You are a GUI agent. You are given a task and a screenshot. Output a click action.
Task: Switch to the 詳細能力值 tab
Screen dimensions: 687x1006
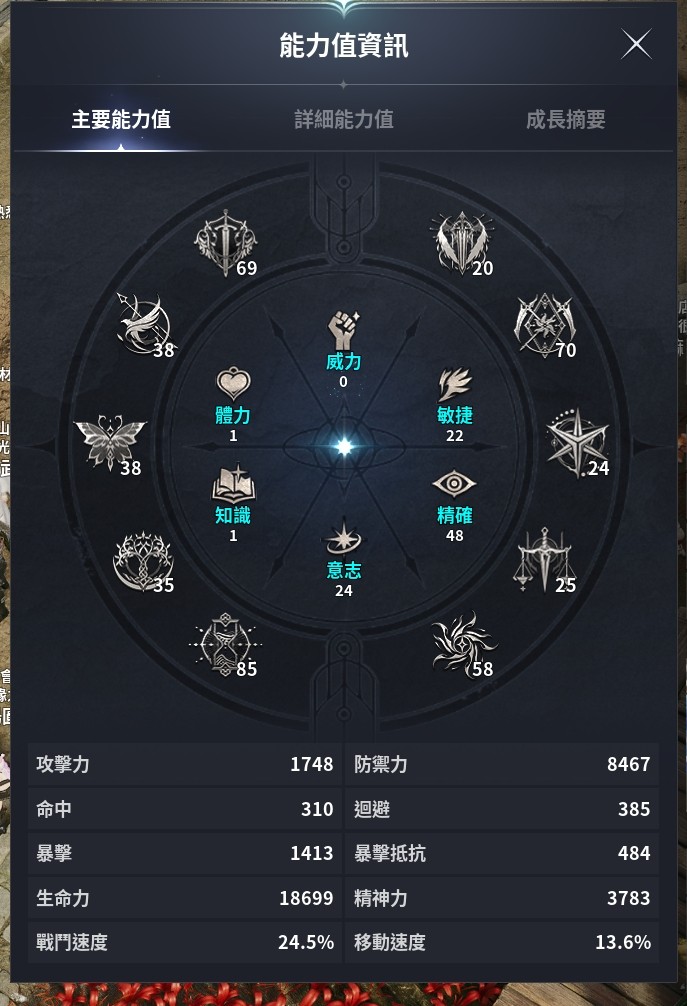[x=344, y=119]
